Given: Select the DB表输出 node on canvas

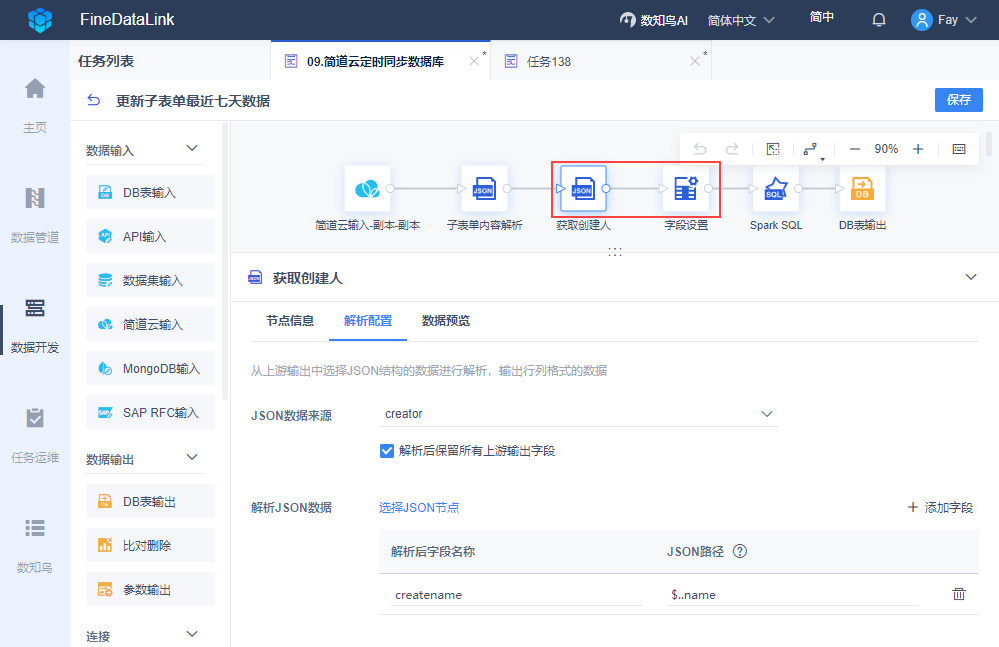Looking at the screenshot, I should point(863,188).
